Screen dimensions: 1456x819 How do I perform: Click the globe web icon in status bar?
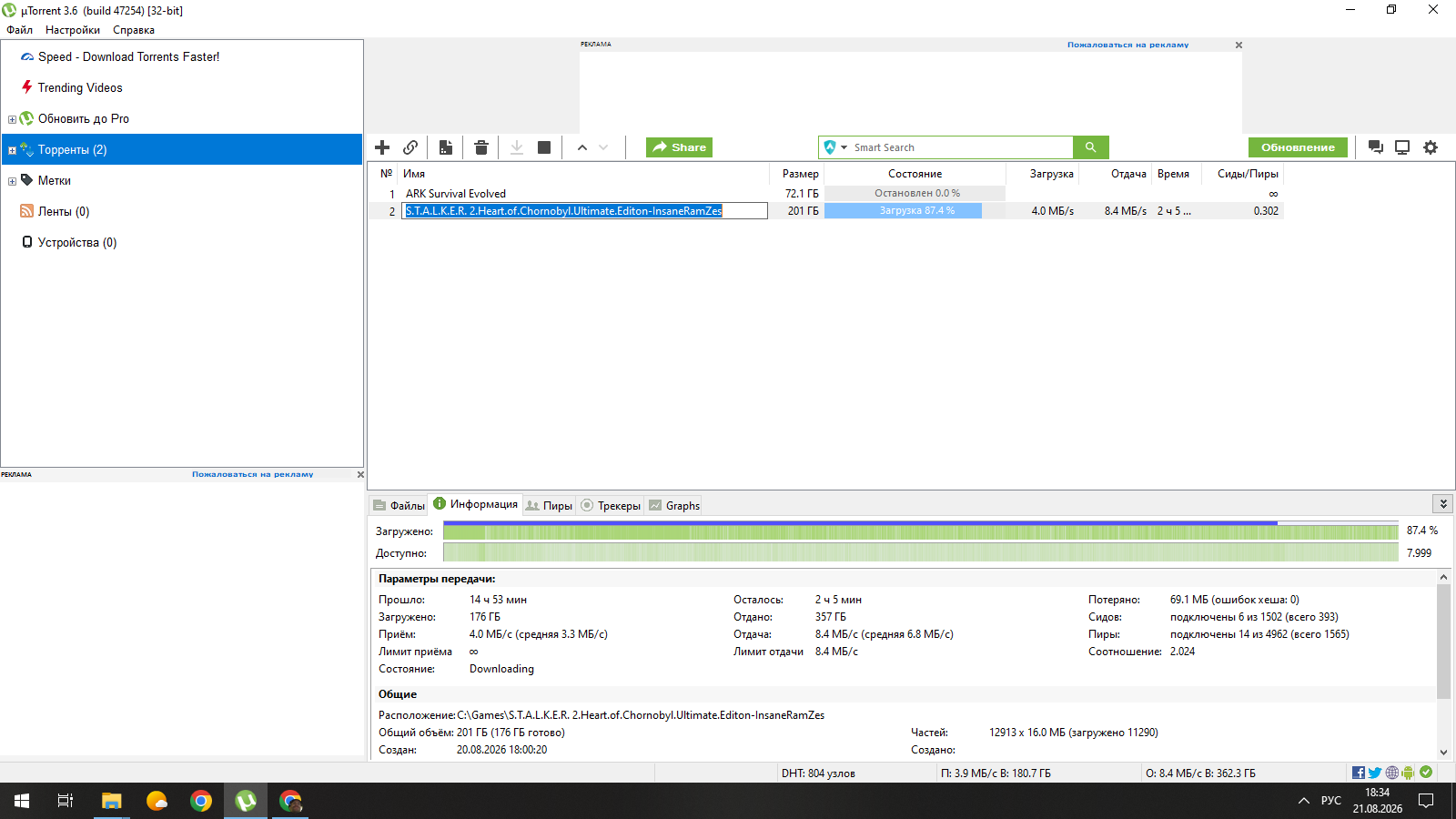(x=1392, y=773)
